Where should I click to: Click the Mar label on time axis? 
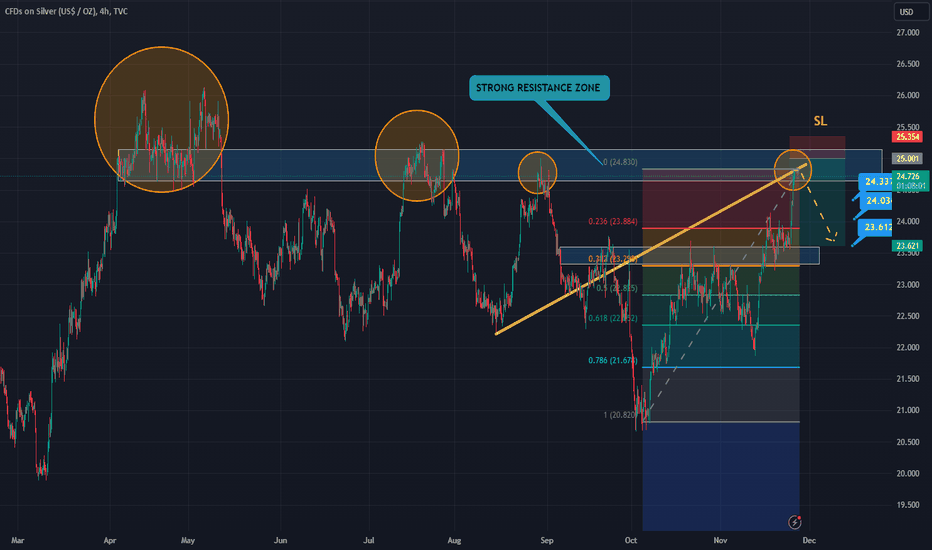tap(18, 541)
